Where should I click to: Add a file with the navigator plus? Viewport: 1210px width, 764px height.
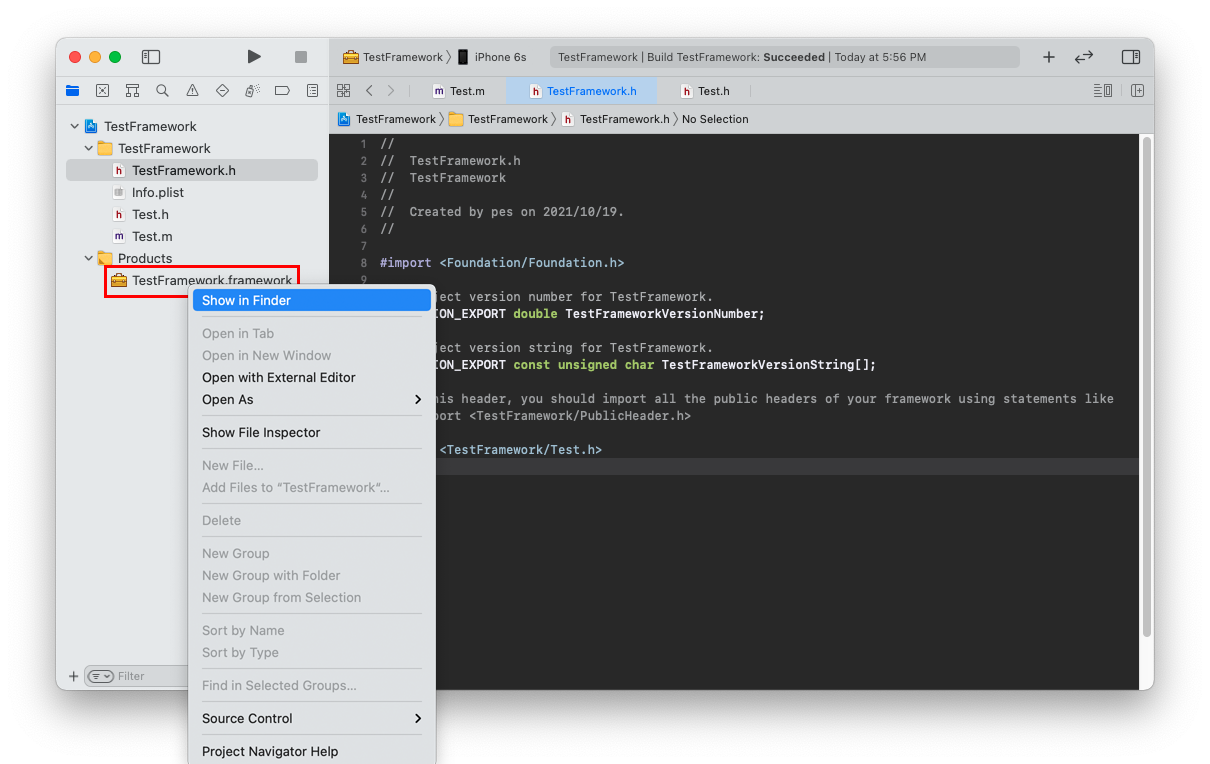tap(73, 676)
